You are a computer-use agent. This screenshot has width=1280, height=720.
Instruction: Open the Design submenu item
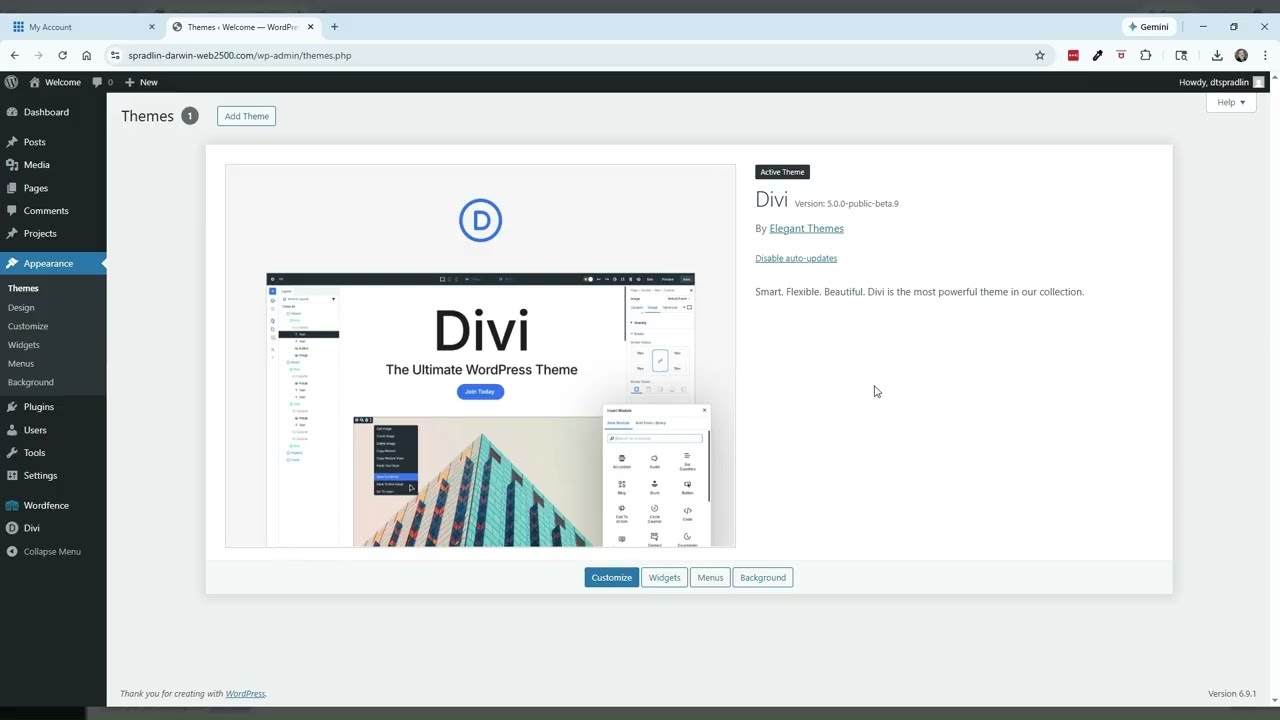[x=21, y=307]
